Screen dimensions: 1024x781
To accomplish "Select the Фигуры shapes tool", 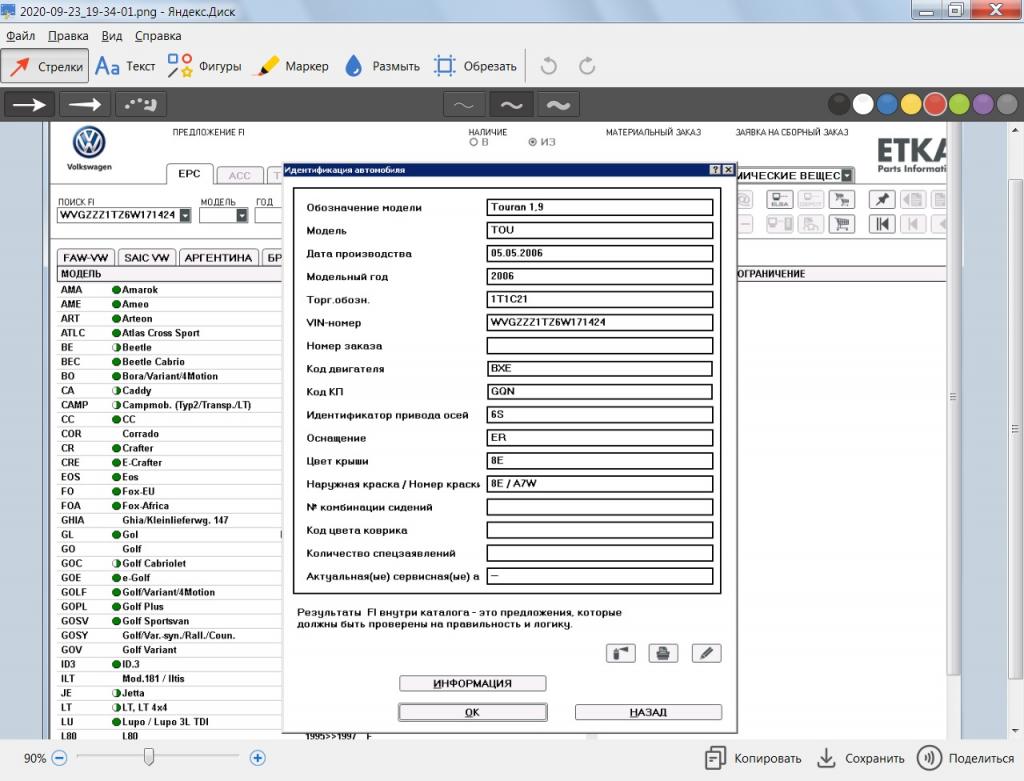I will click(204, 66).
